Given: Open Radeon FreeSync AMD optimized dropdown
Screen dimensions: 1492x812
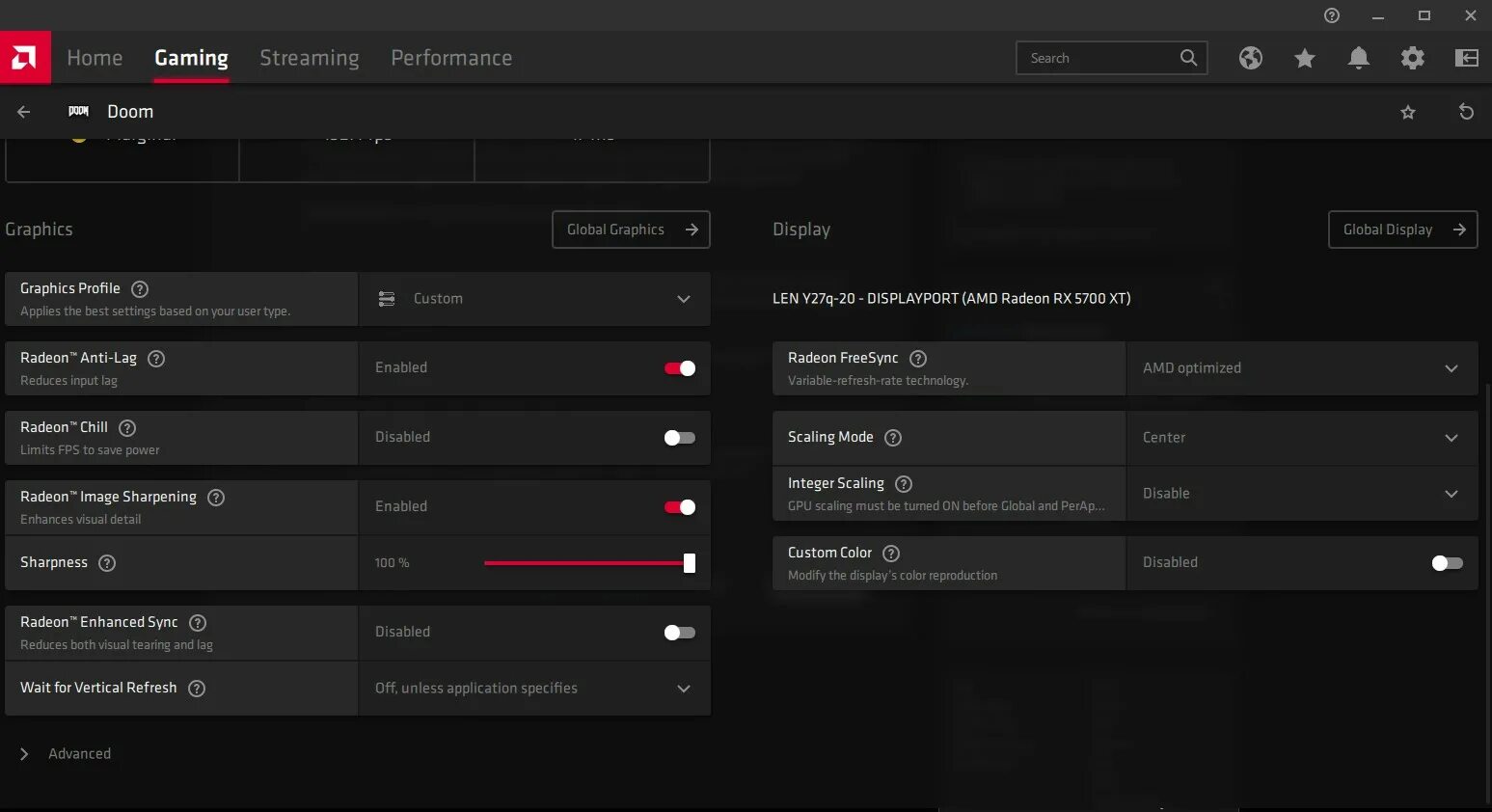Looking at the screenshot, I should pyautogui.click(x=1302, y=368).
